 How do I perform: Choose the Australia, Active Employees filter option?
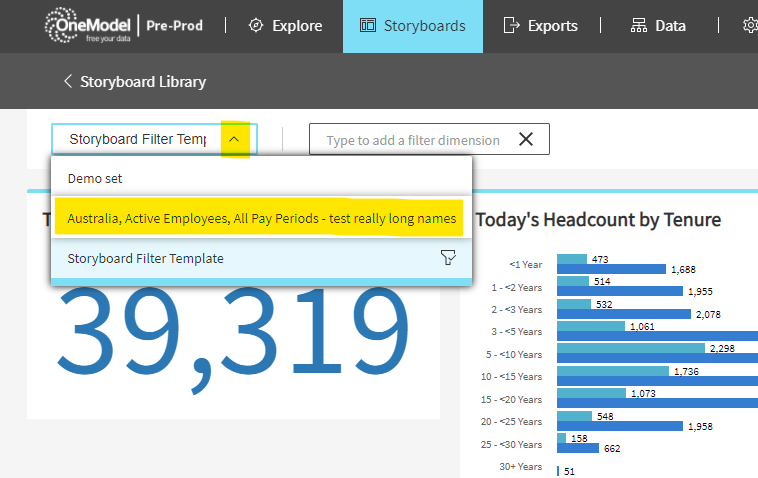pos(260,218)
